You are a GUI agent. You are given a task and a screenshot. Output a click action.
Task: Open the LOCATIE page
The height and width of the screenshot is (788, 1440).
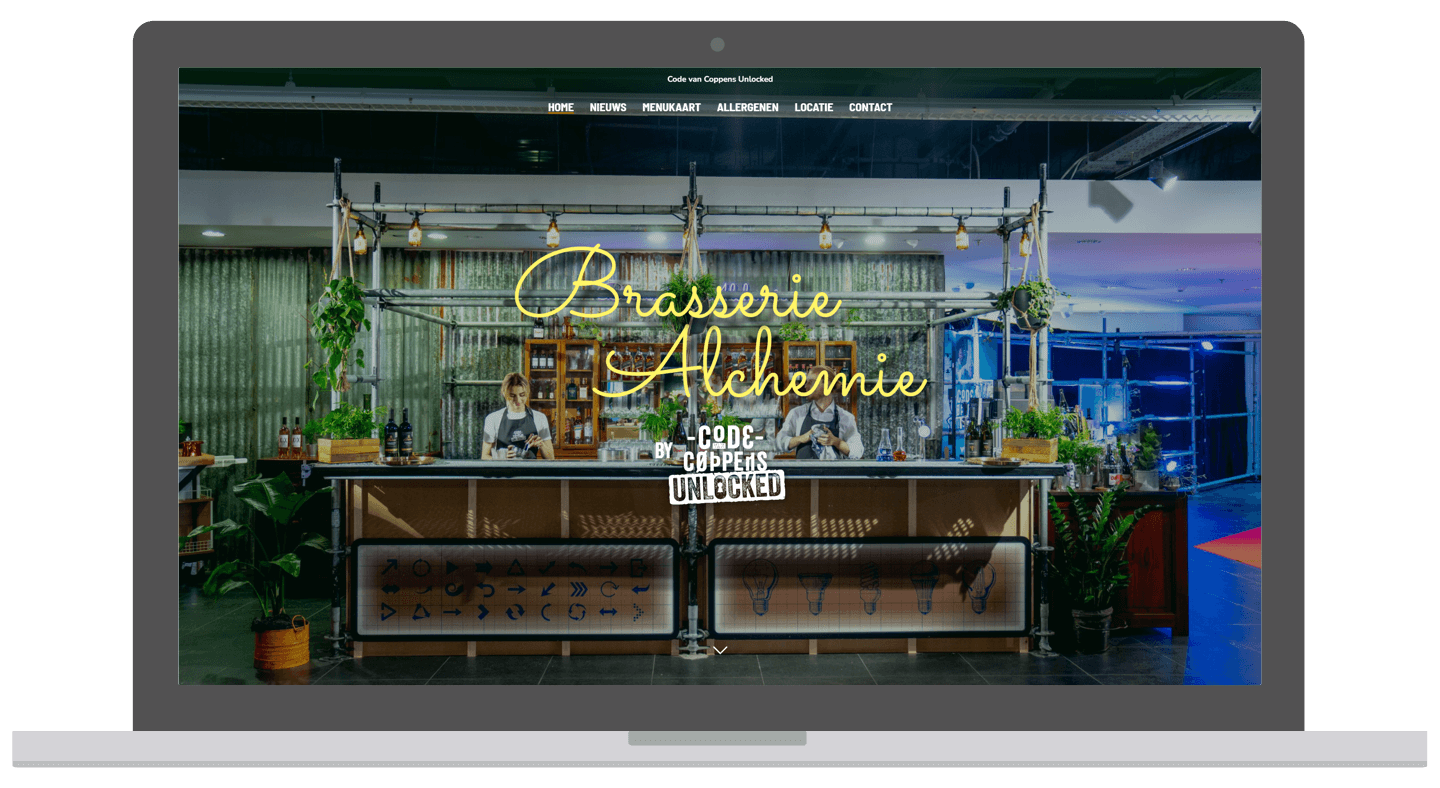(813, 107)
